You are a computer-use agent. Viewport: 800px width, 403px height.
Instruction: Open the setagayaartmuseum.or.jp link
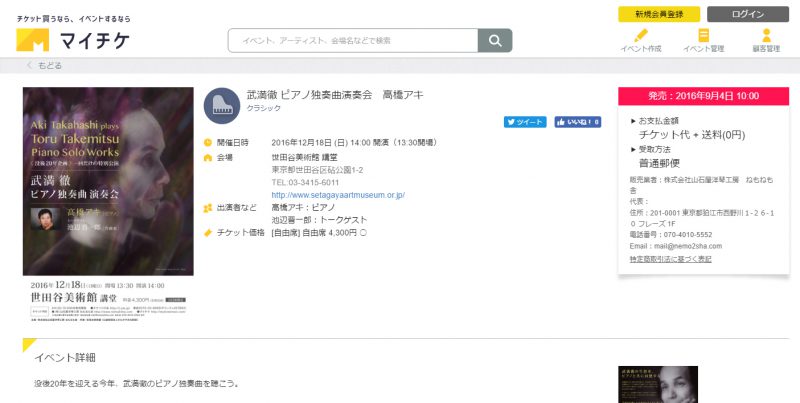338,195
